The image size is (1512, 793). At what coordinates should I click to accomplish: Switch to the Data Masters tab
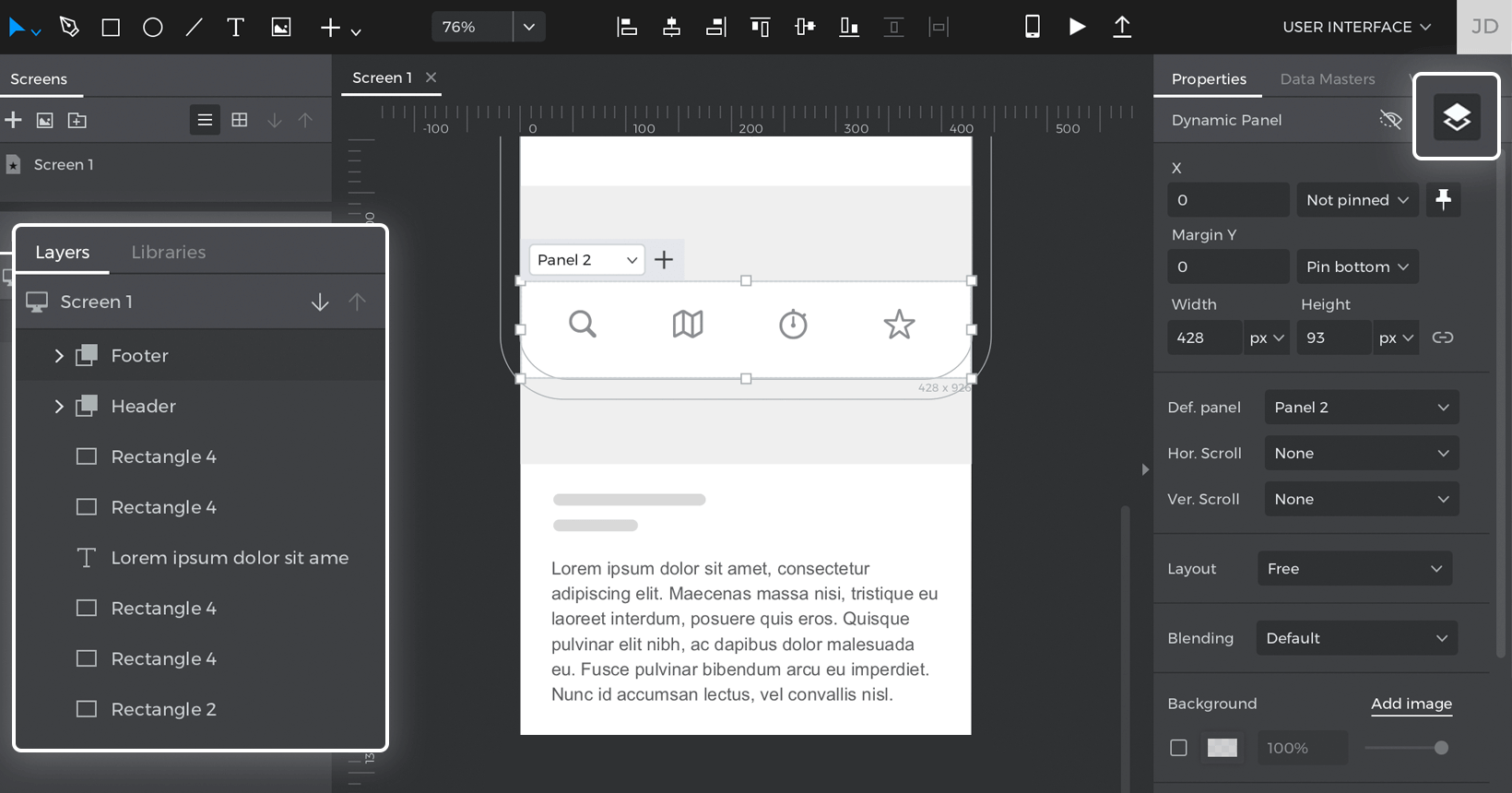tap(1328, 79)
